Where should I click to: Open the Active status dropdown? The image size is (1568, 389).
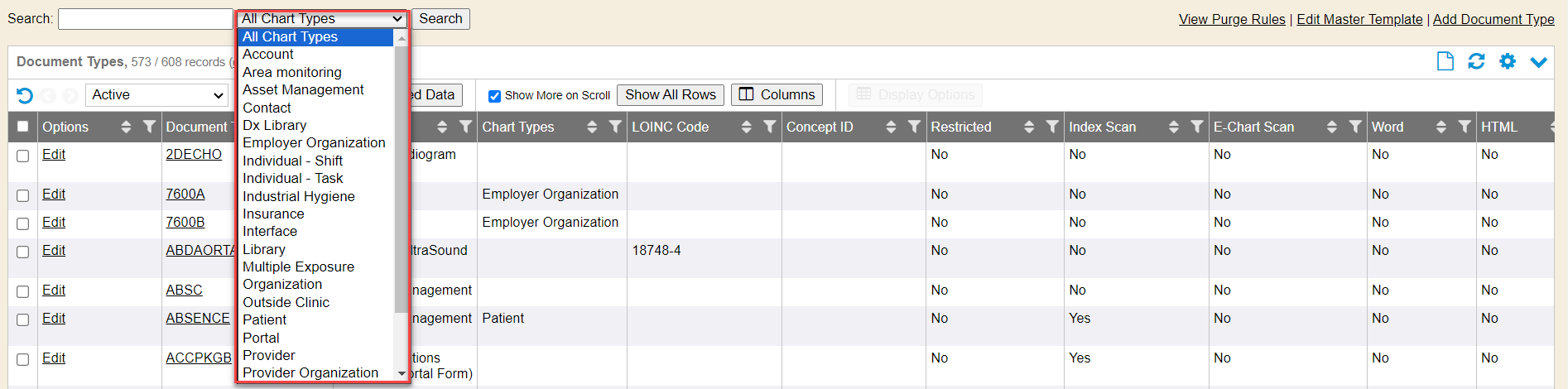156,95
